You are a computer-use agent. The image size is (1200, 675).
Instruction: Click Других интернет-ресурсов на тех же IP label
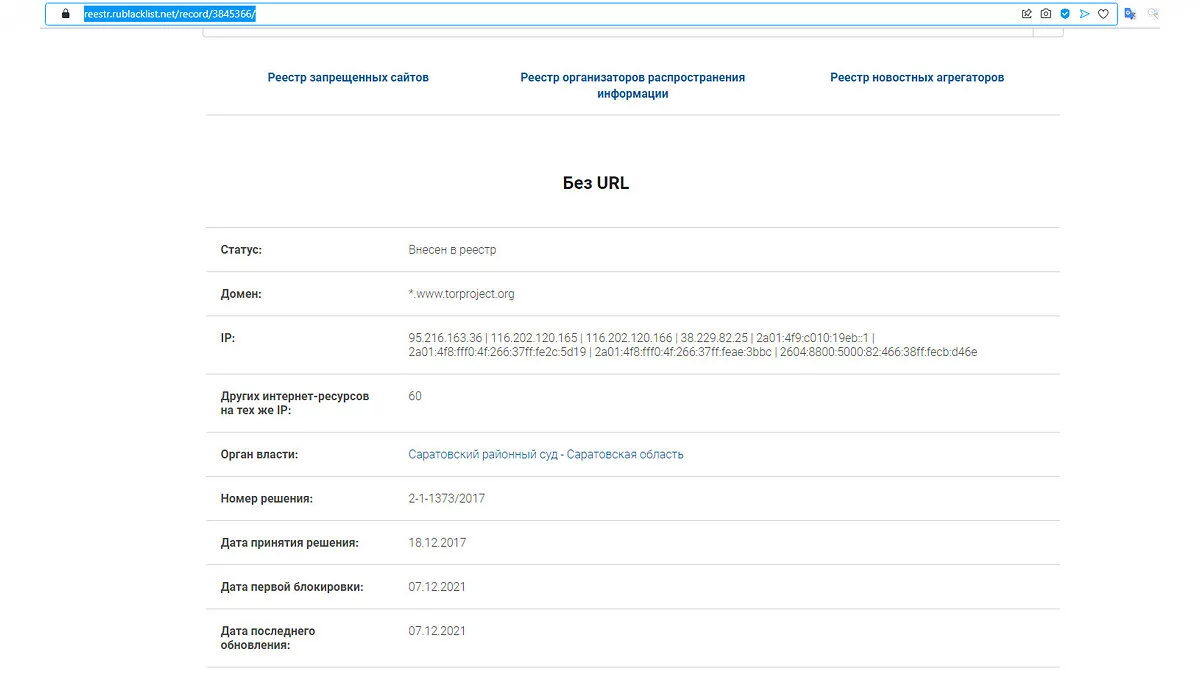pos(295,403)
